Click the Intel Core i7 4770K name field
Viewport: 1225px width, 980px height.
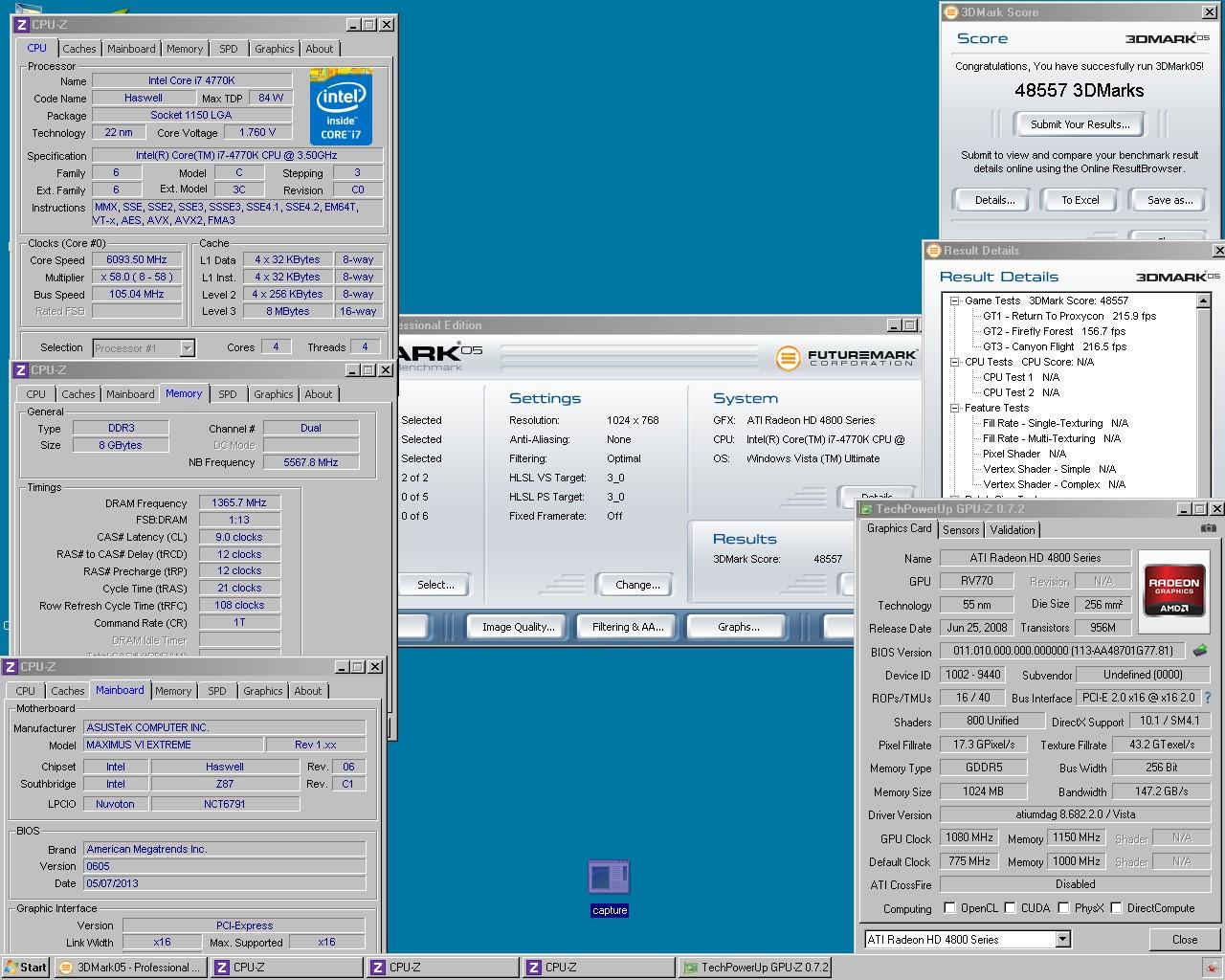pyautogui.click(x=190, y=81)
